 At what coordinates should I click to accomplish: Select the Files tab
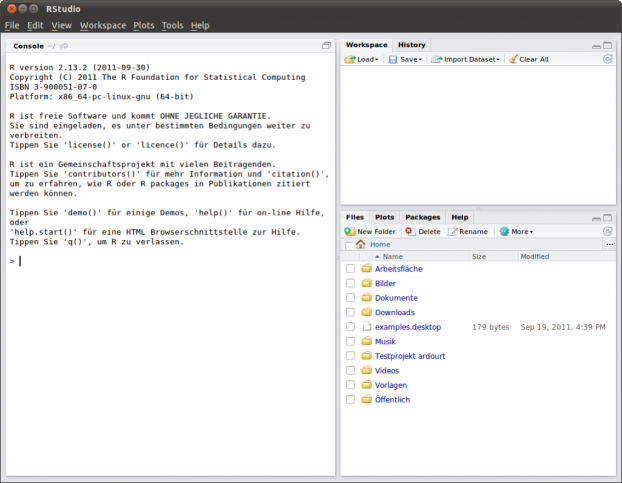(x=355, y=217)
